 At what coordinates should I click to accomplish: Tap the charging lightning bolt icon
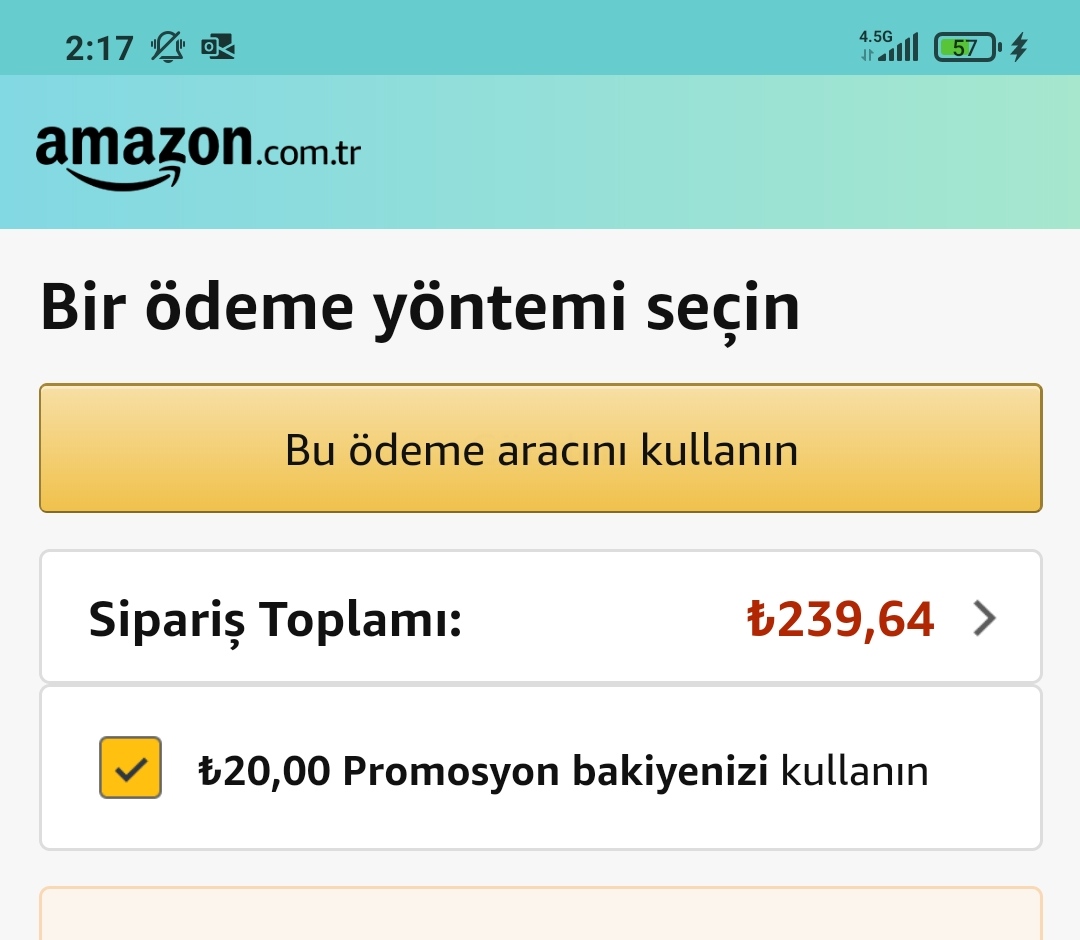[1019, 47]
